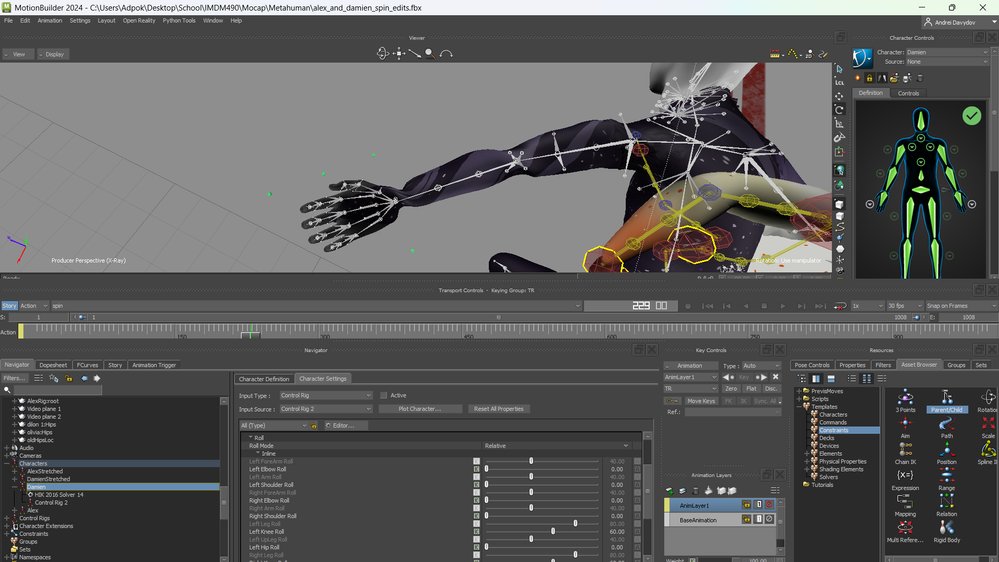Select the Chain IK constraint asset
This screenshot has height=562, width=999.
905,454
